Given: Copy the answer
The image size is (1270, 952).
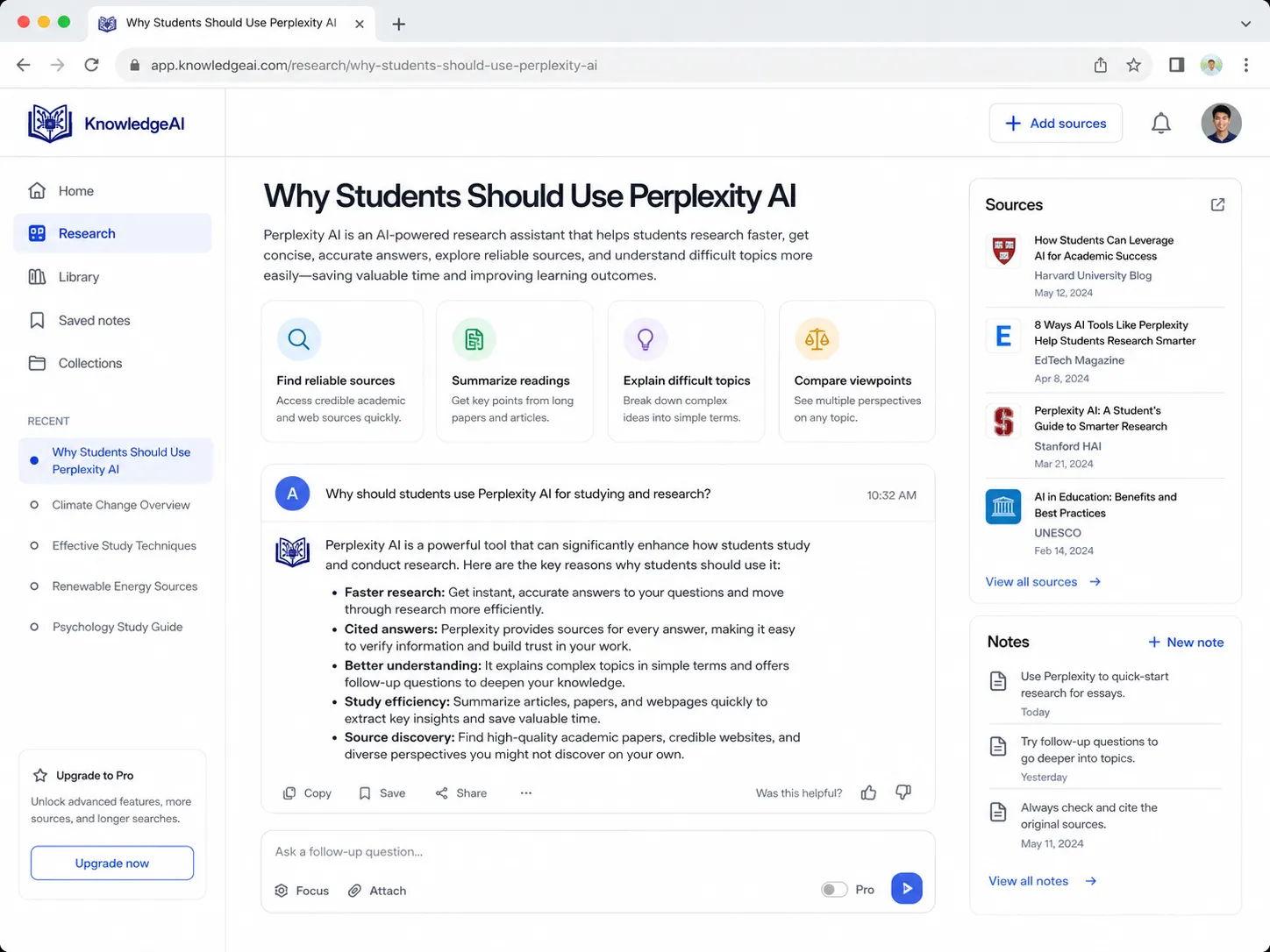Looking at the screenshot, I should (x=307, y=792).
